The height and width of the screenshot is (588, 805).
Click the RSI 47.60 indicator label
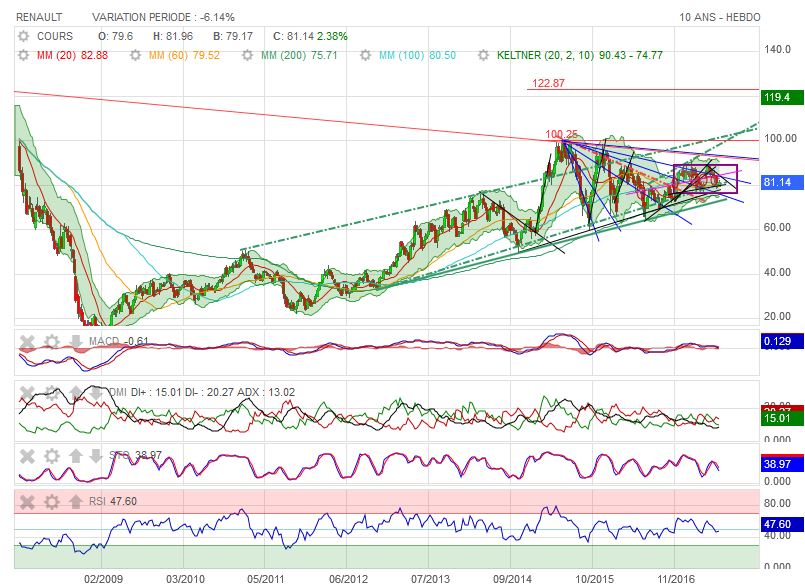113,501
